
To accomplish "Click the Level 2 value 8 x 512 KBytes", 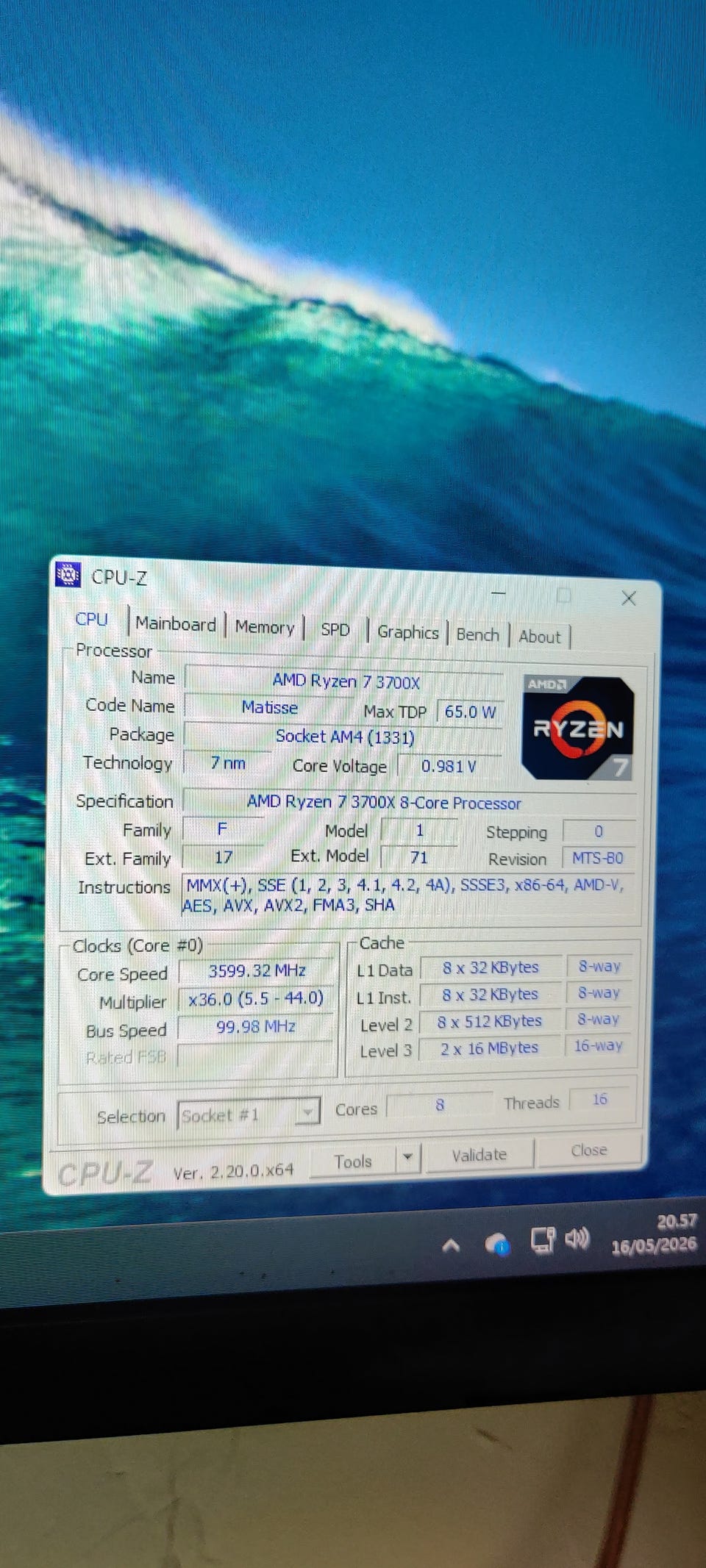I will click(x=490, y=1021).
